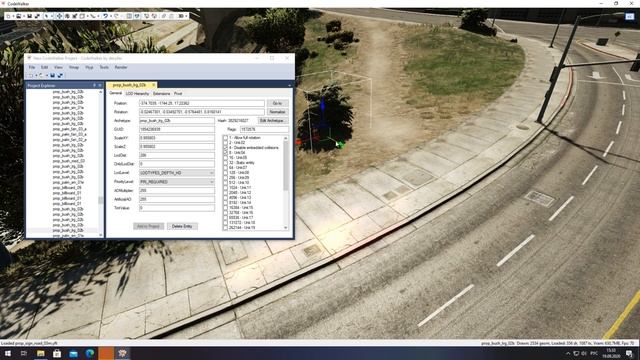Show hidden system tray icons chevron
640x360 pixels.
[x=568, y=353]
